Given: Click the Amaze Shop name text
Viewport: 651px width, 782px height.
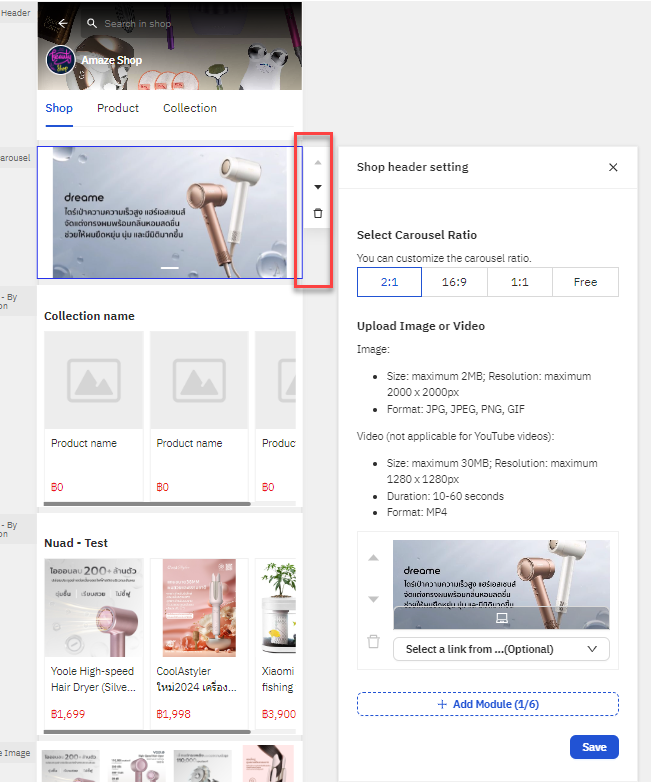Looking at the screenshot, I should click(x=112, y=60).
